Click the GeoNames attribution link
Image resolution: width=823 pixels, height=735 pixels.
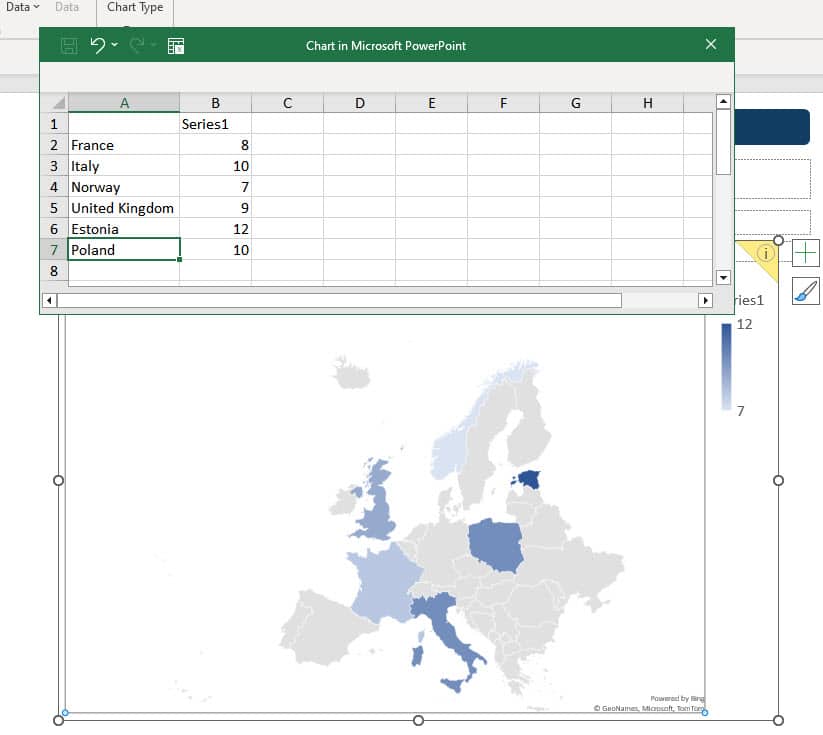648,709
